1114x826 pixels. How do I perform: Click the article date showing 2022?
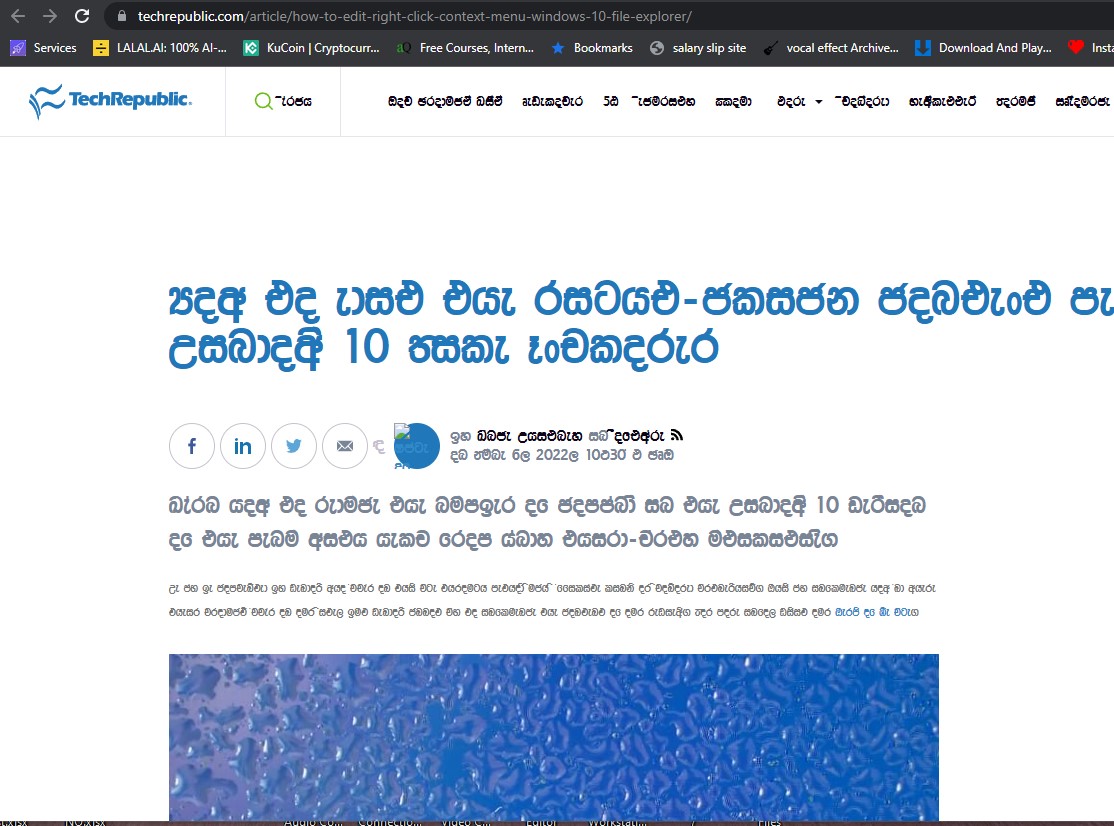[562, 455]
